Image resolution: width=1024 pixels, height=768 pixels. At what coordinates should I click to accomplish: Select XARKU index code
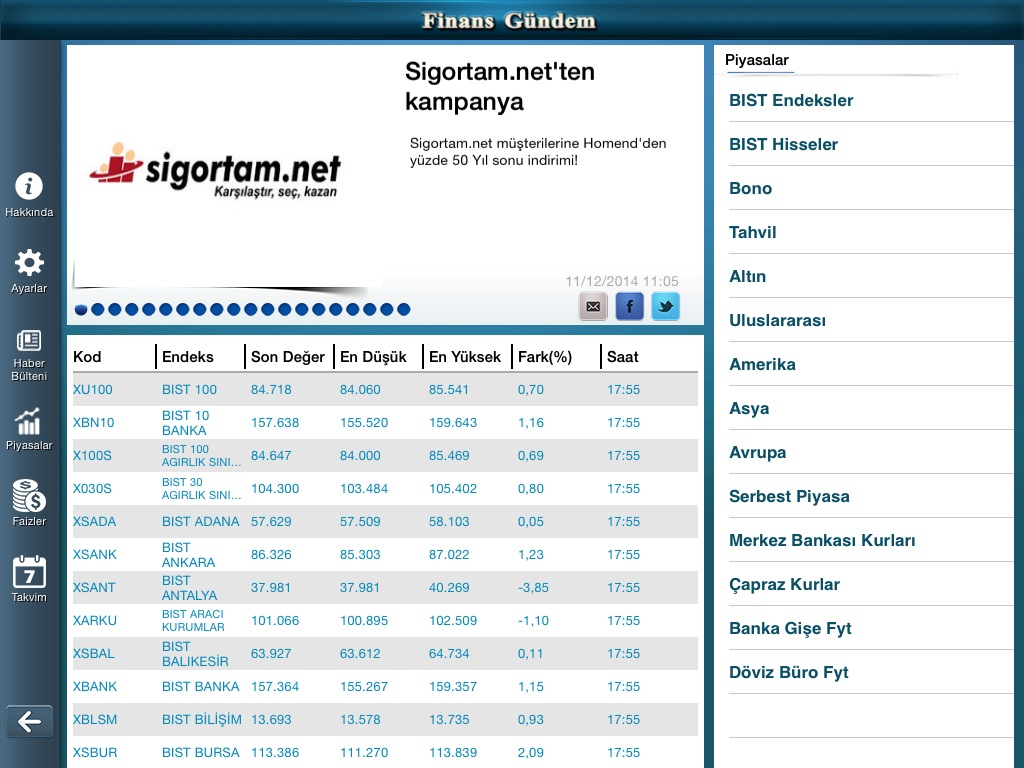[x=94, y=620]
